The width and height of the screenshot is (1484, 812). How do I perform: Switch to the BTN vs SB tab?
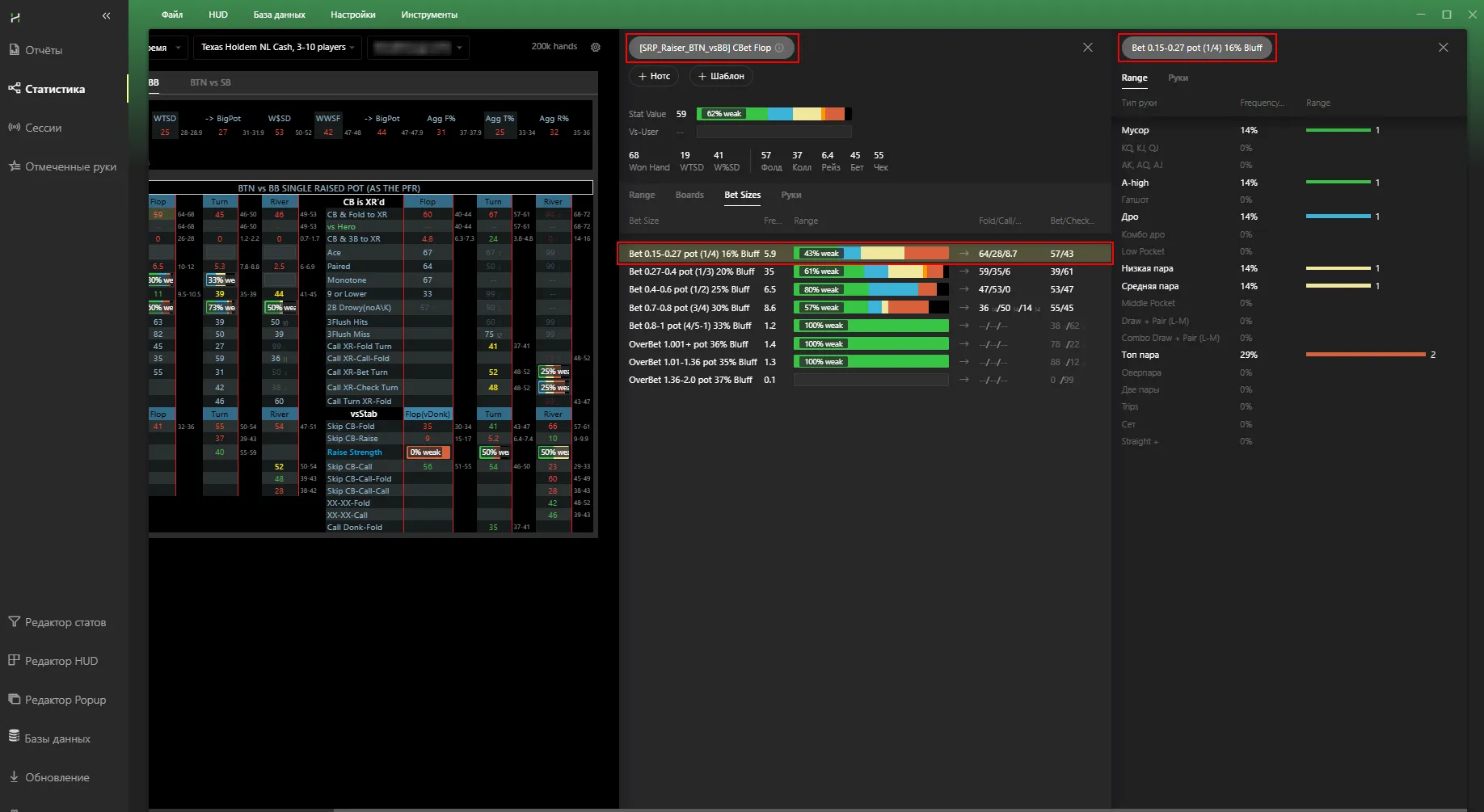click(x=210, y=82)
